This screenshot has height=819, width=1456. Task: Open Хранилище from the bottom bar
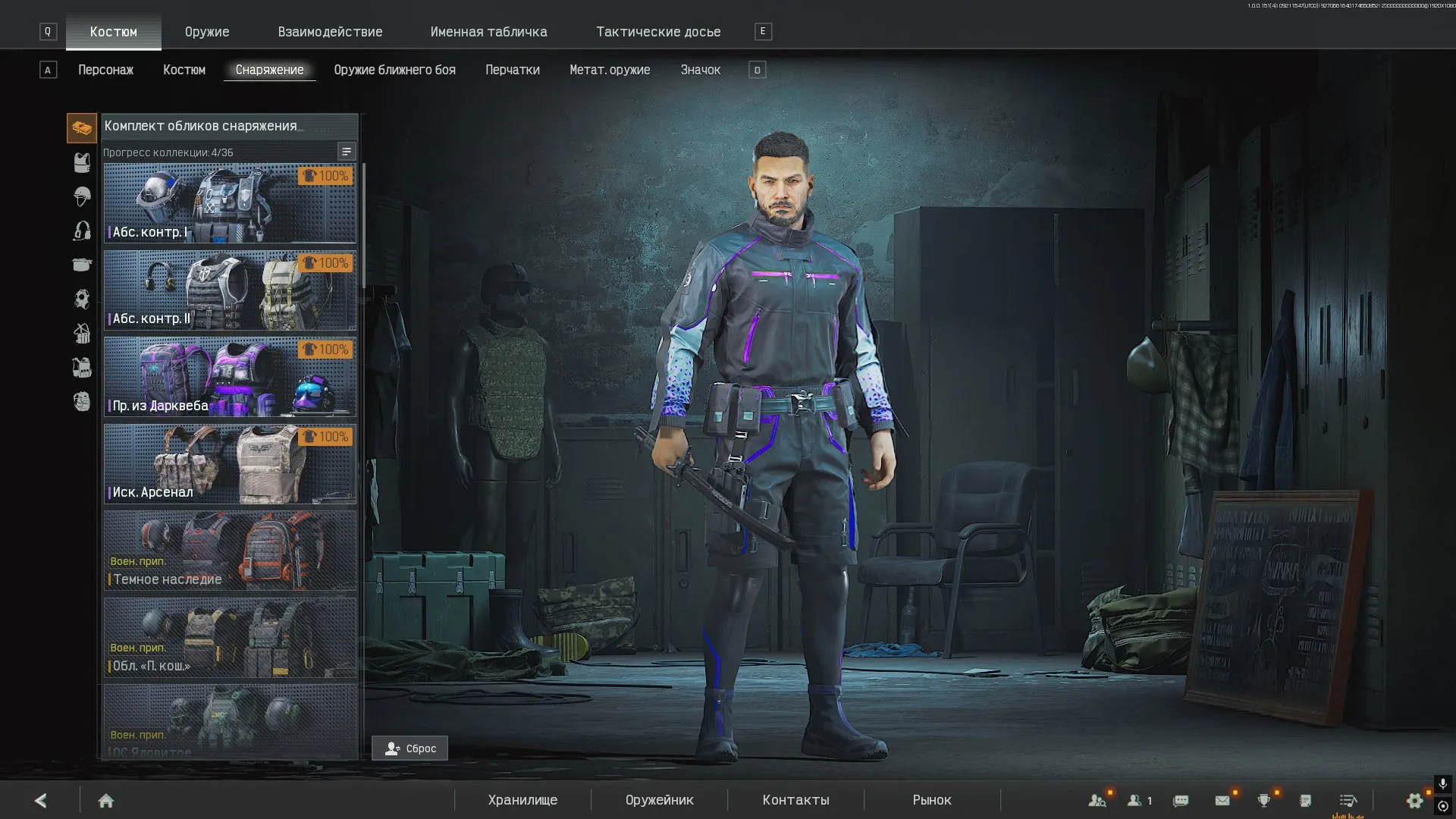(x=522, y=800)
